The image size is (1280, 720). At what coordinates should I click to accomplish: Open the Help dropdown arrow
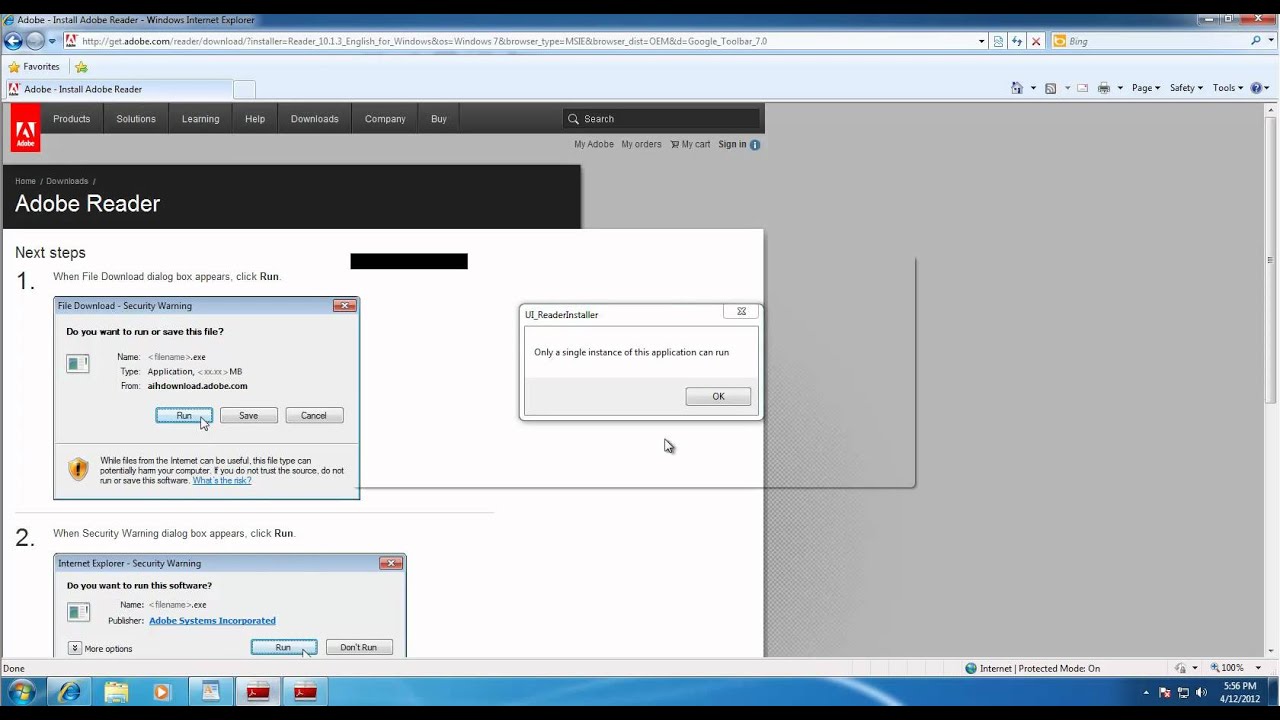(x=1268, y=88)
